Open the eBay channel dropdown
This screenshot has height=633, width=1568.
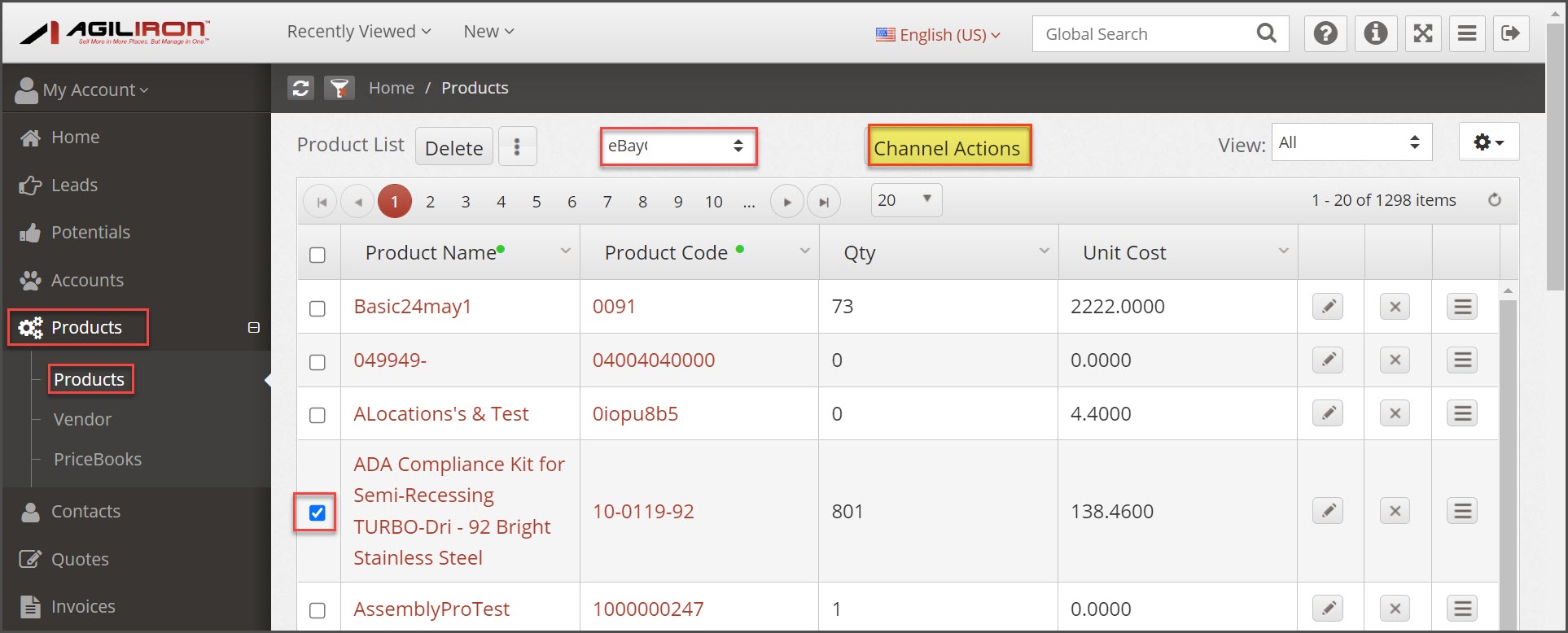[x=677, y=146]
